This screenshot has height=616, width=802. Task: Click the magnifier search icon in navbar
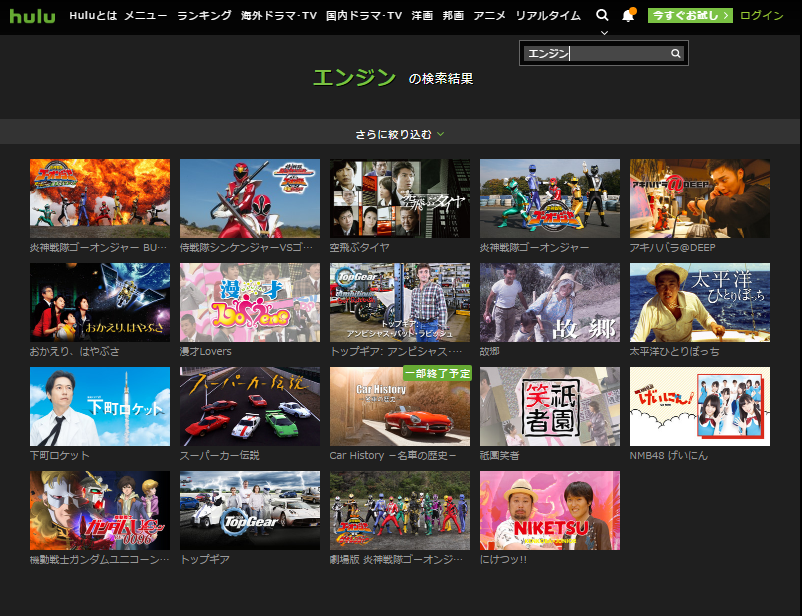click(x=601, y=16)
